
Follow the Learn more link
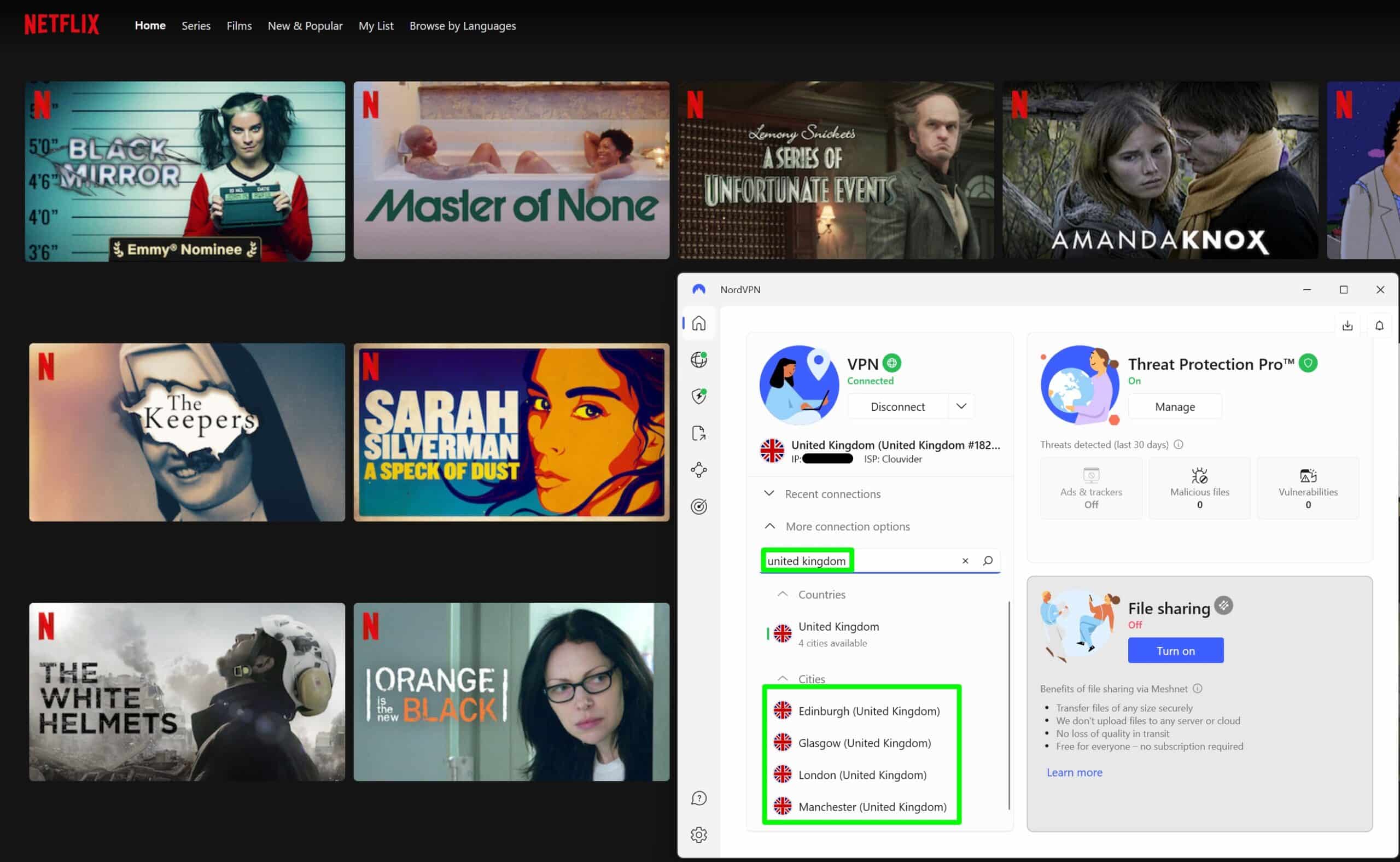point(1074,772)
